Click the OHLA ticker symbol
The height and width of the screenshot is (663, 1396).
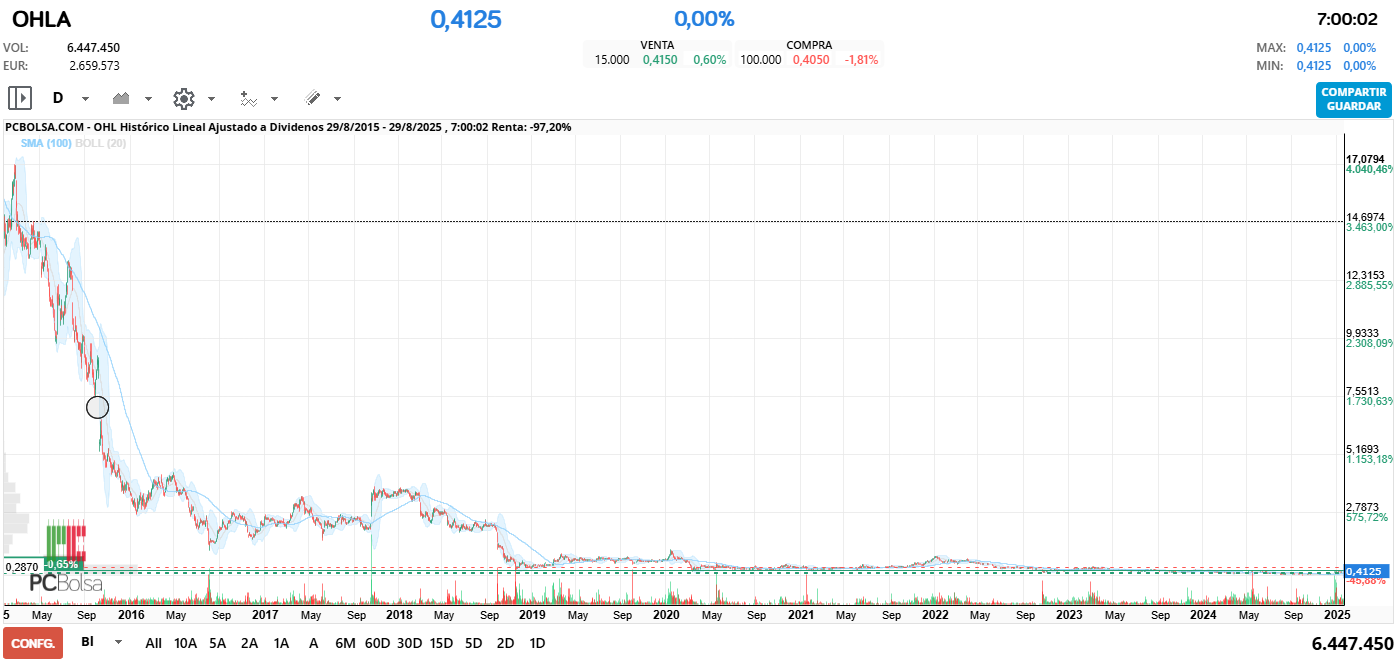[x=41, y=20]
